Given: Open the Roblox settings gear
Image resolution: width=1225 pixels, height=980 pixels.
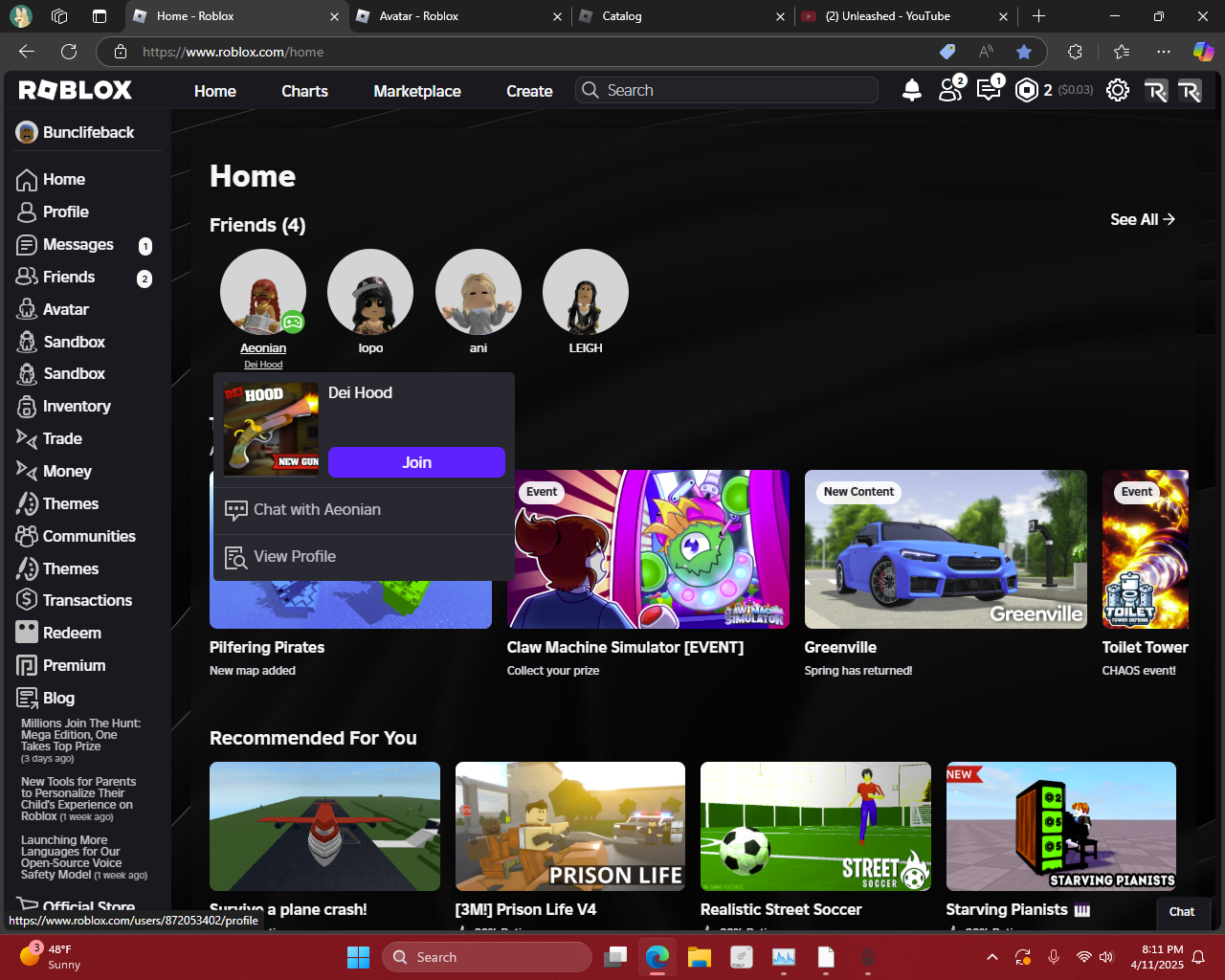Looking at the screenshot, I should click(x=1118, y=90).
